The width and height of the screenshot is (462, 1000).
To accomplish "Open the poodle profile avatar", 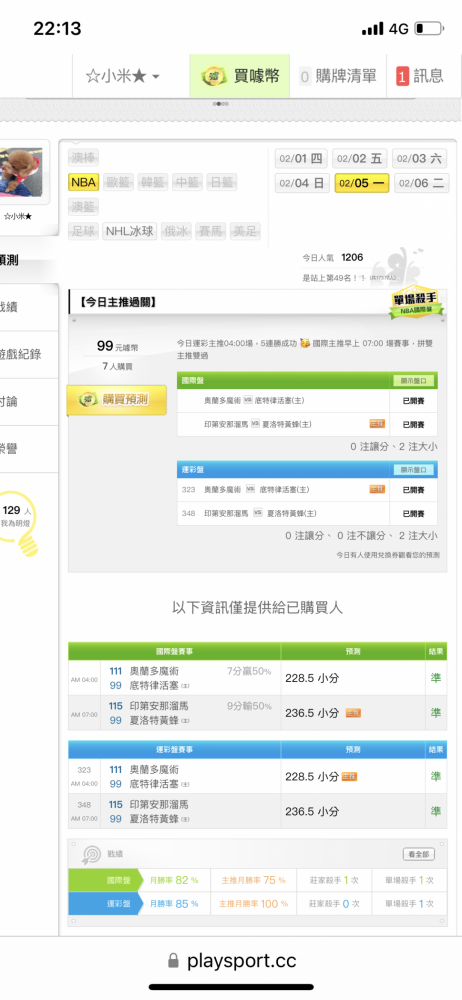I will coord(21,172).
